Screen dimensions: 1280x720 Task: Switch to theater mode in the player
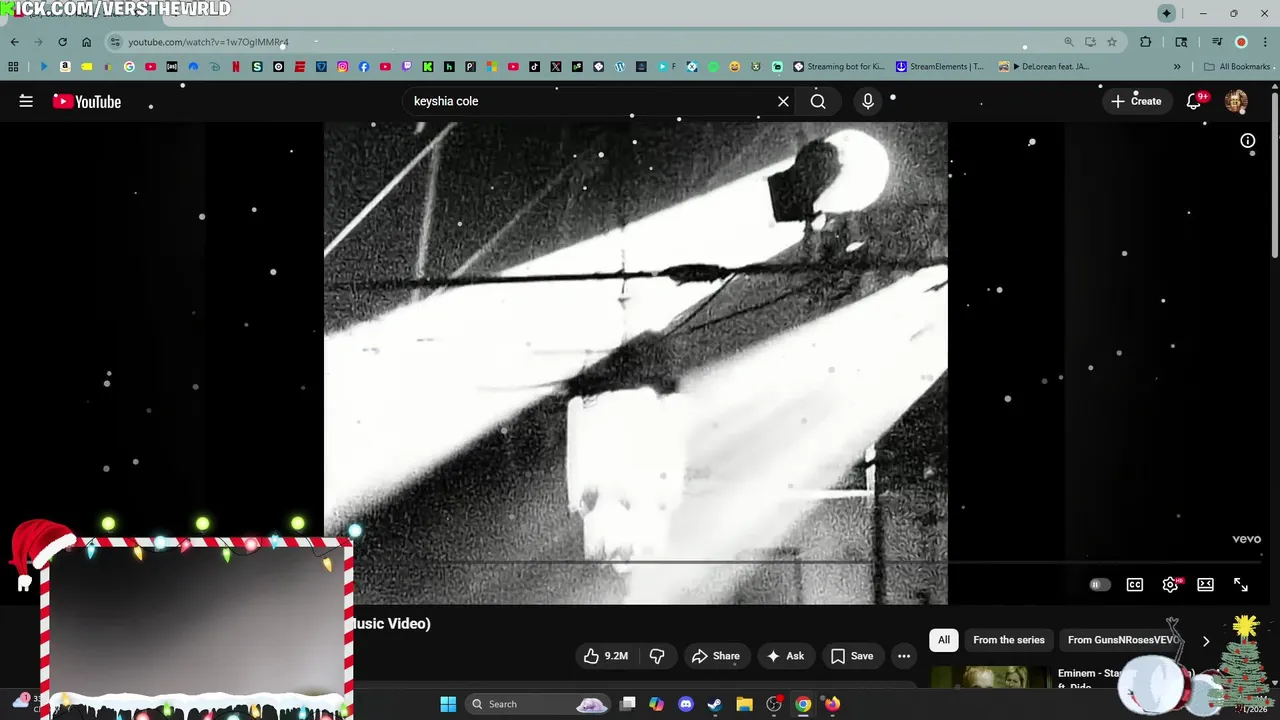pos(1206,585)
